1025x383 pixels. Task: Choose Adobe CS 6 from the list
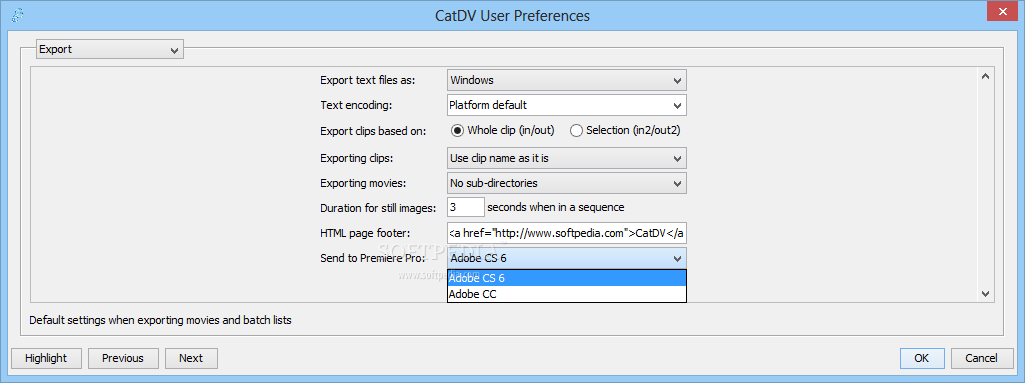tap(567, 278)
